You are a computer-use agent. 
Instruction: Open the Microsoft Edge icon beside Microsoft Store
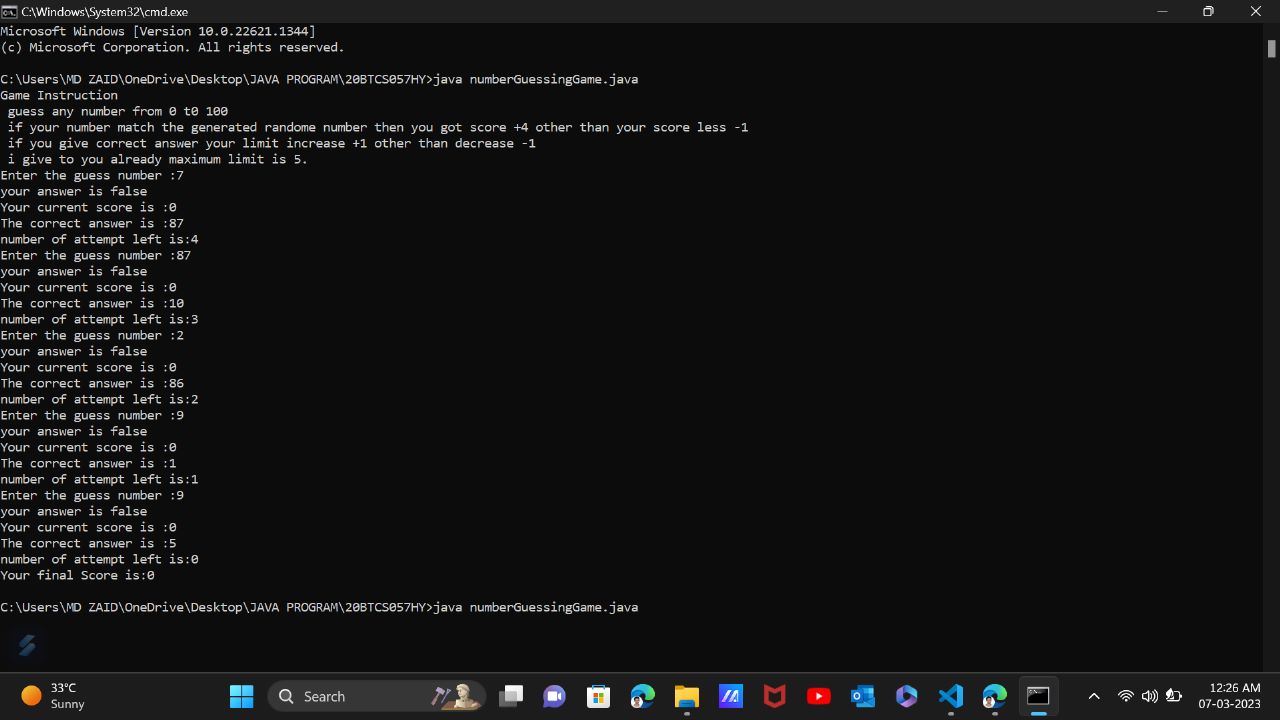click(x=642, y=696)
